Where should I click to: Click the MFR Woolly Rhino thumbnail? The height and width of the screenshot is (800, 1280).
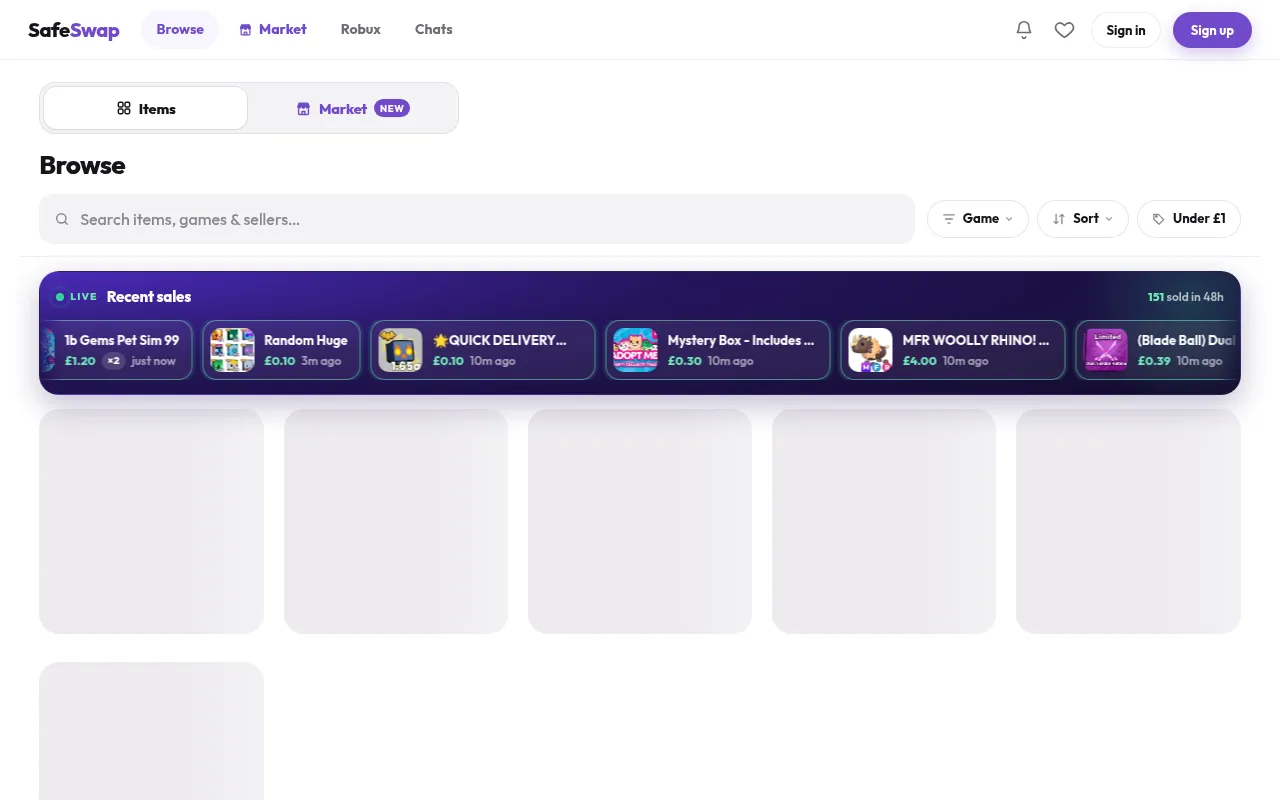[870, 350]
